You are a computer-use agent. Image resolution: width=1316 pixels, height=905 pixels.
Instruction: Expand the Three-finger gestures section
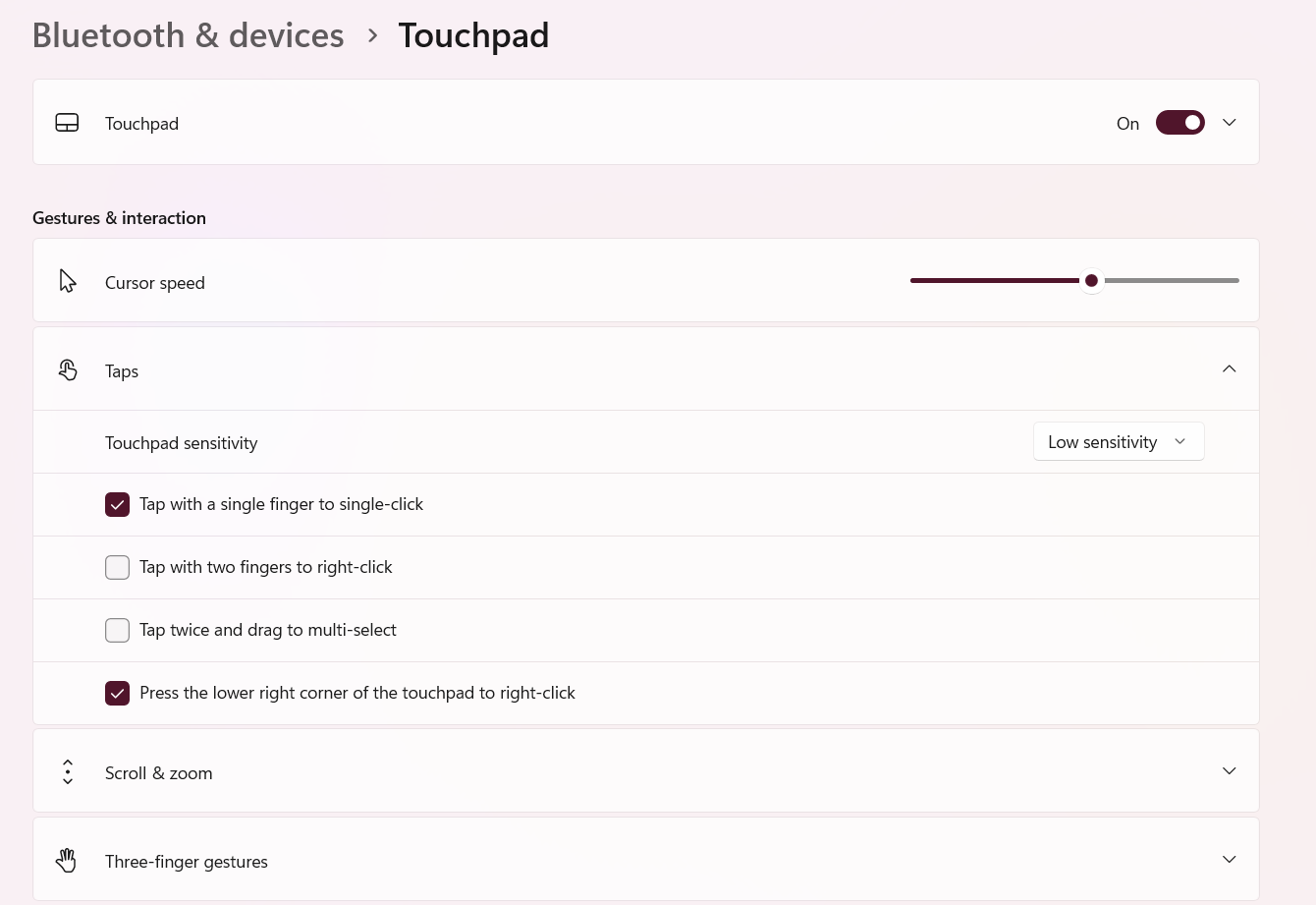tap(1229, 860)
